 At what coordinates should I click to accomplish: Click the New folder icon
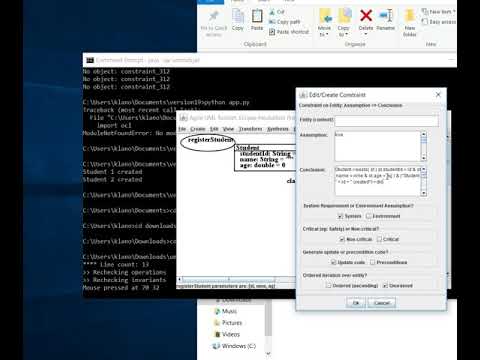click(410, 15)
